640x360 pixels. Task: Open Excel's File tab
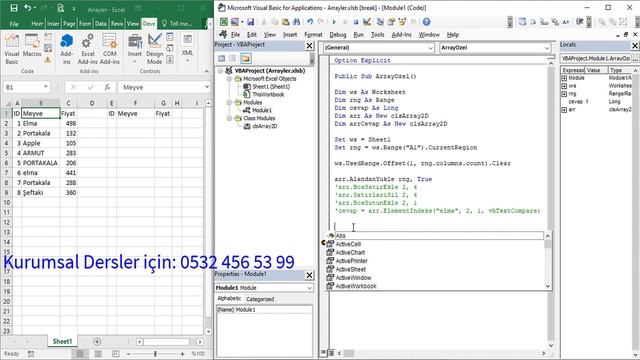(x=14, y=24)
